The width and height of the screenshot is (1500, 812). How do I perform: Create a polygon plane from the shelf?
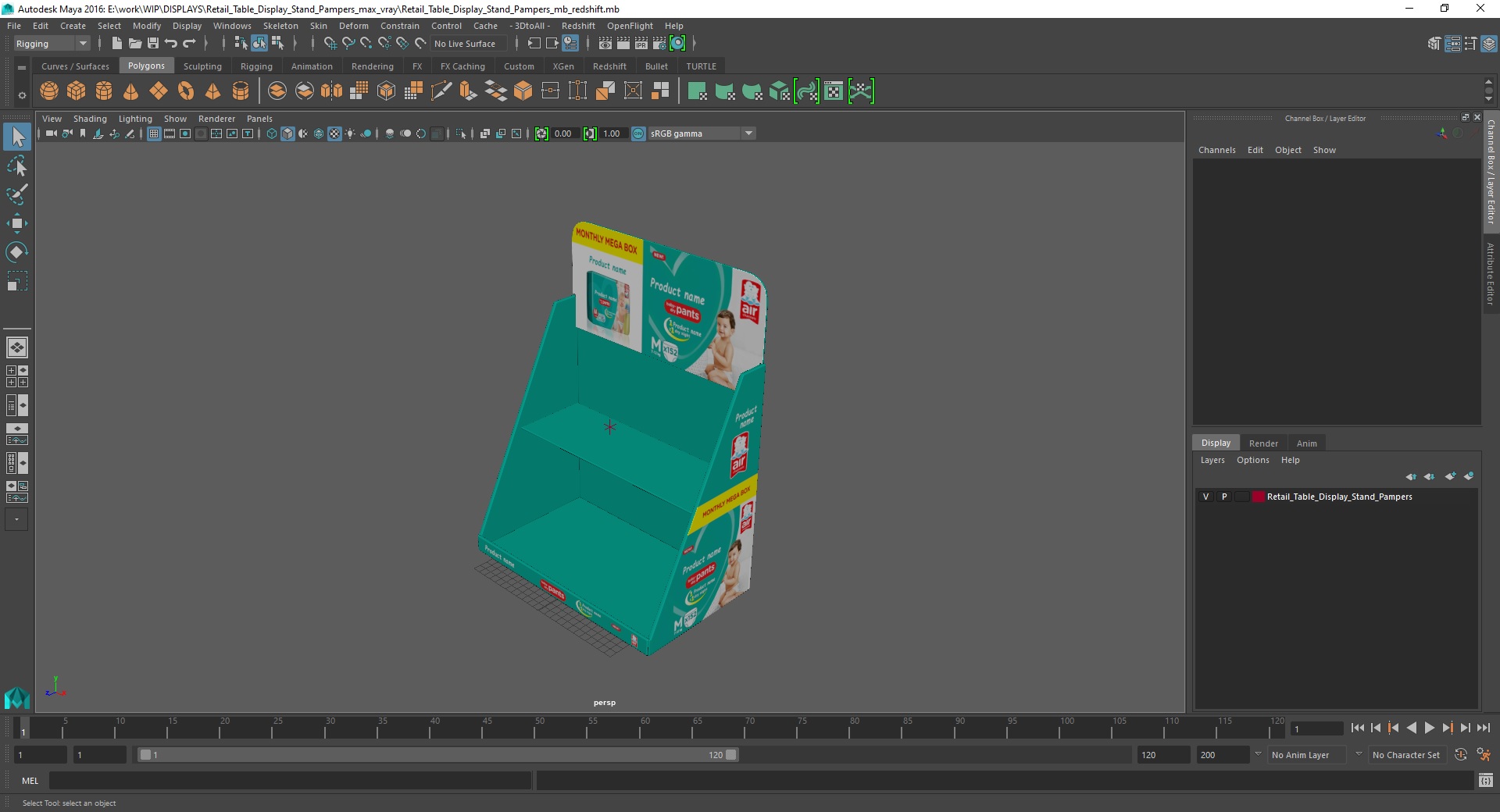[x=159, y=91]
